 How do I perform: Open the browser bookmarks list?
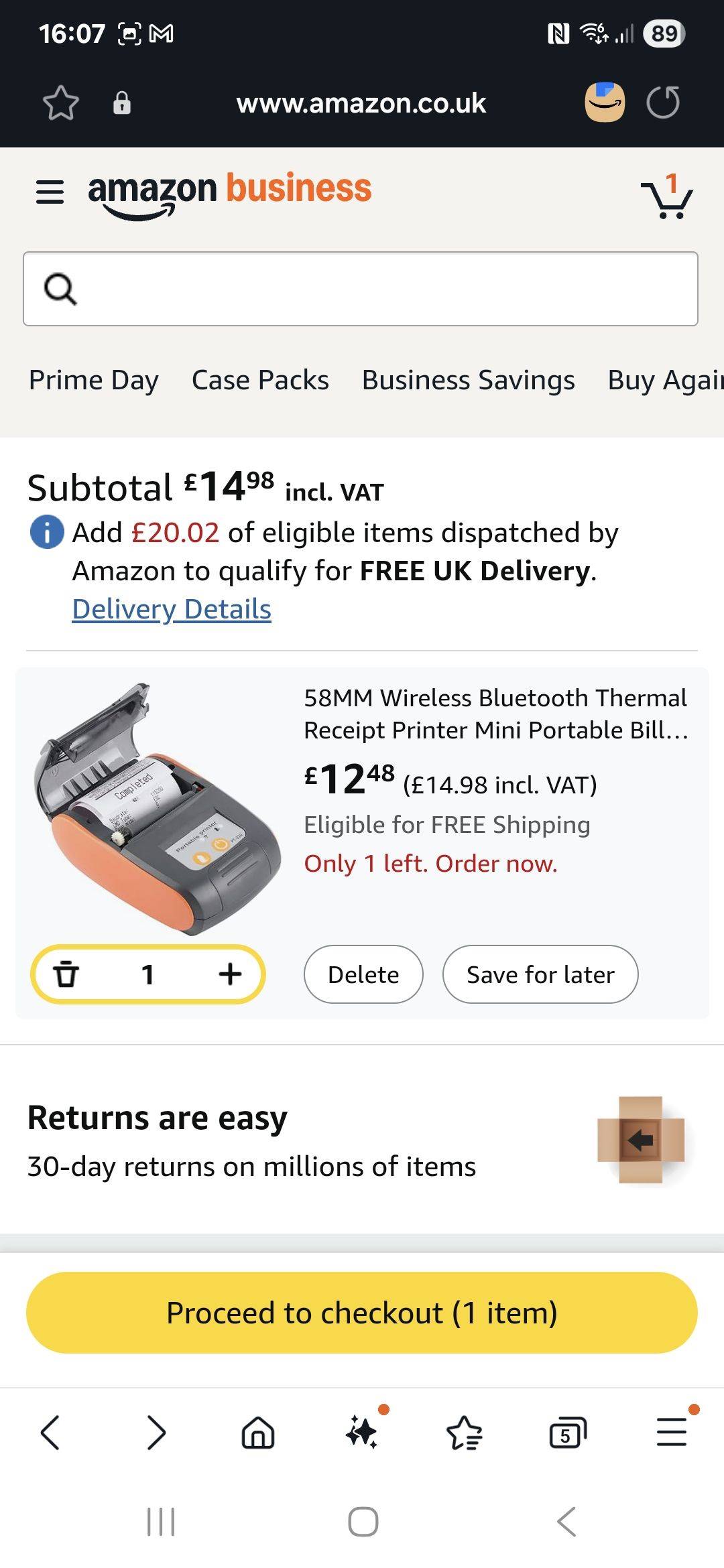(464, 1433)
